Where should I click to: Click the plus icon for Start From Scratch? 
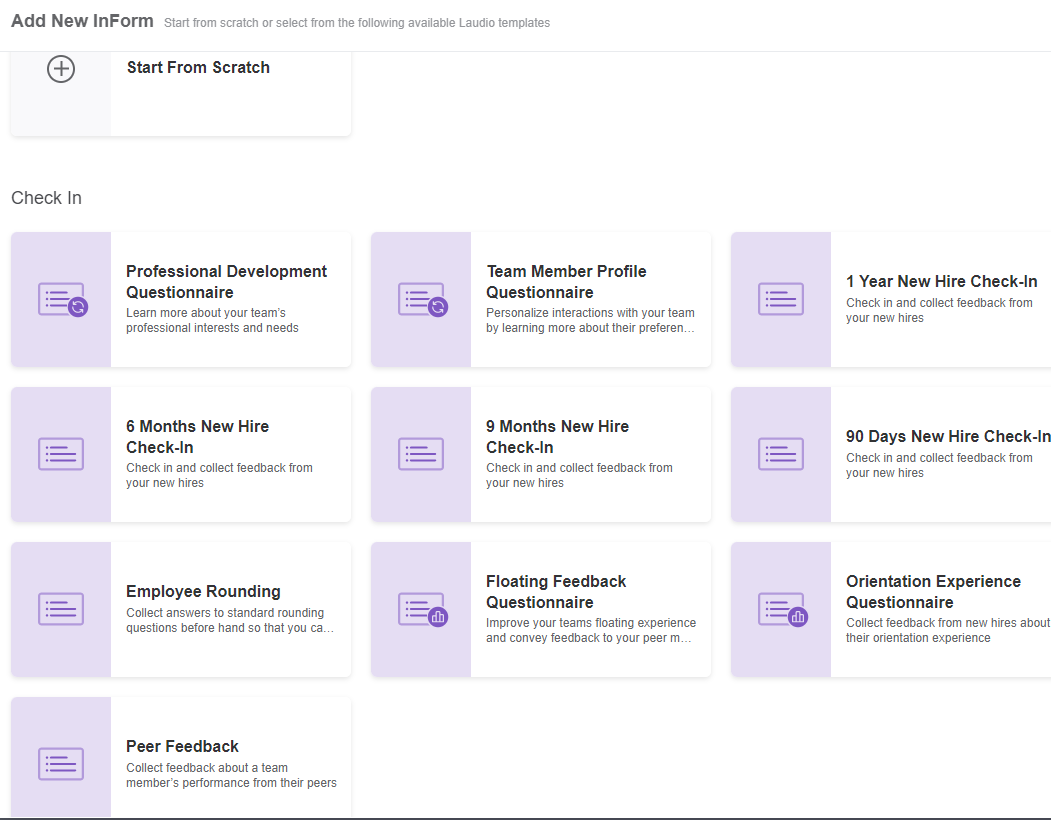(x=61, y=69)
